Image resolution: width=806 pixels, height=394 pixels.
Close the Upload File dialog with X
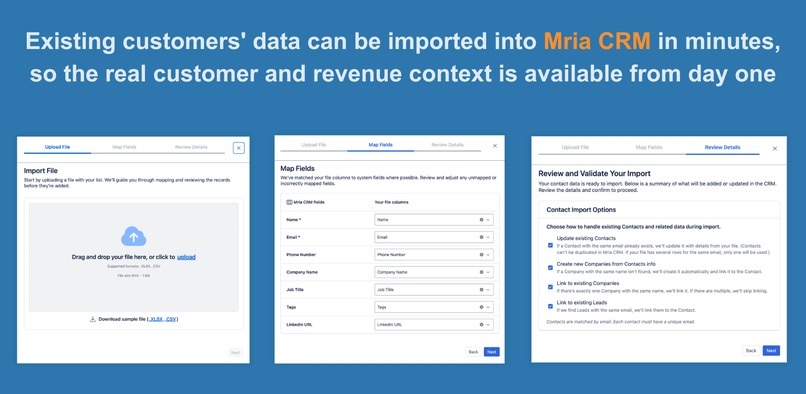[x=239, y=148]
